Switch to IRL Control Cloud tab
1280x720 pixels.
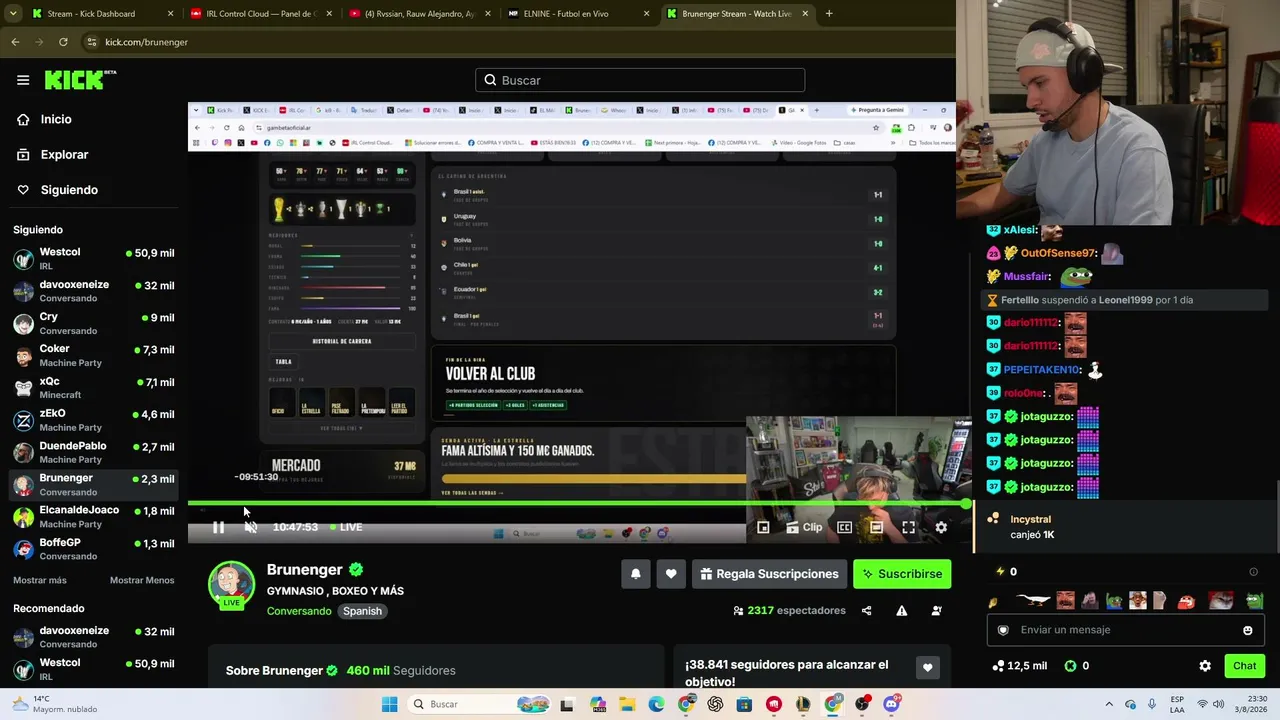click(x=262, y=14)
